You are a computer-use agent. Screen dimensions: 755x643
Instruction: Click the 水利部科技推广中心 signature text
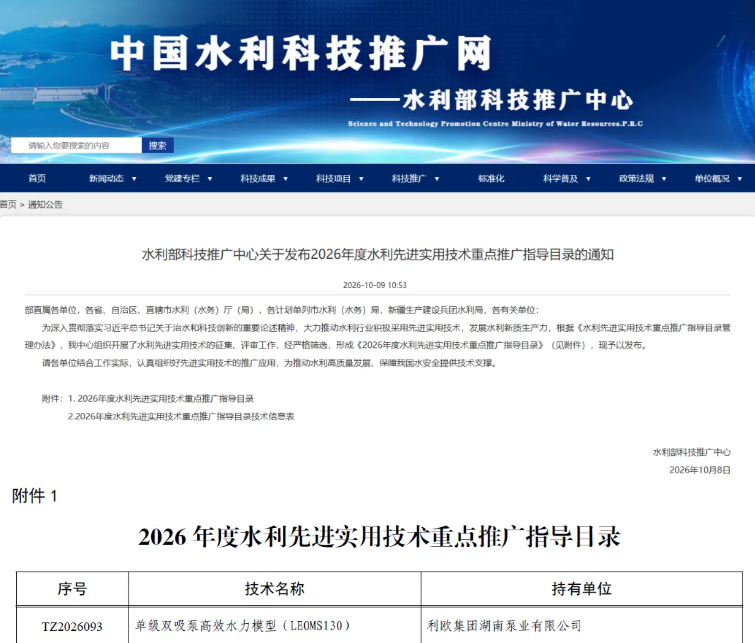click(691, 452)
